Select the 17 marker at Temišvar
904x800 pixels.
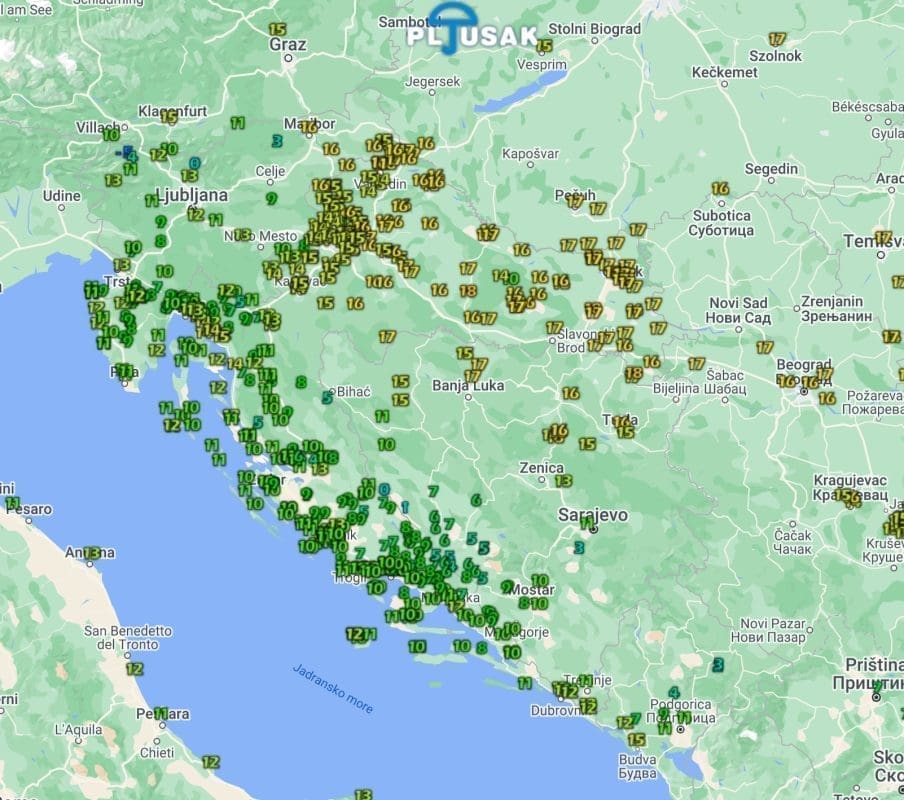(x=883, y=238)
